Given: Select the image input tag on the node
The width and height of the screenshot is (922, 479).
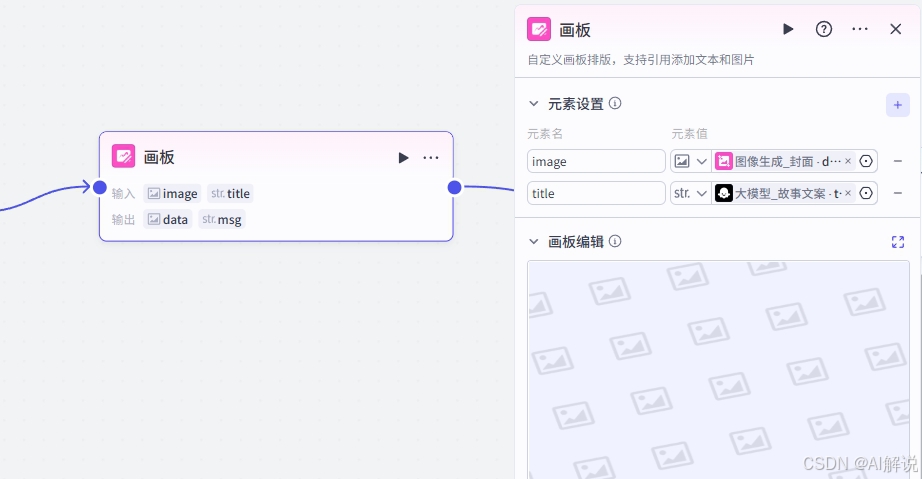Looking at the screenshot, I should click(172, 193).
